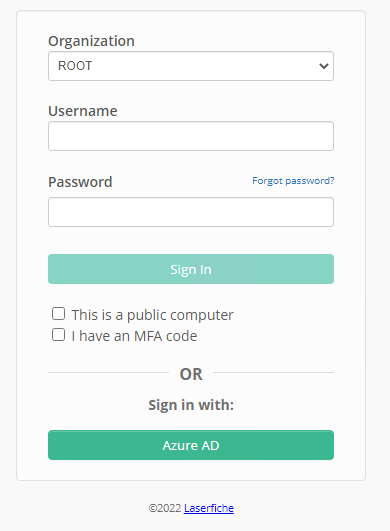Click the Username field label
The image size is (390, 531).
(83, 111)
